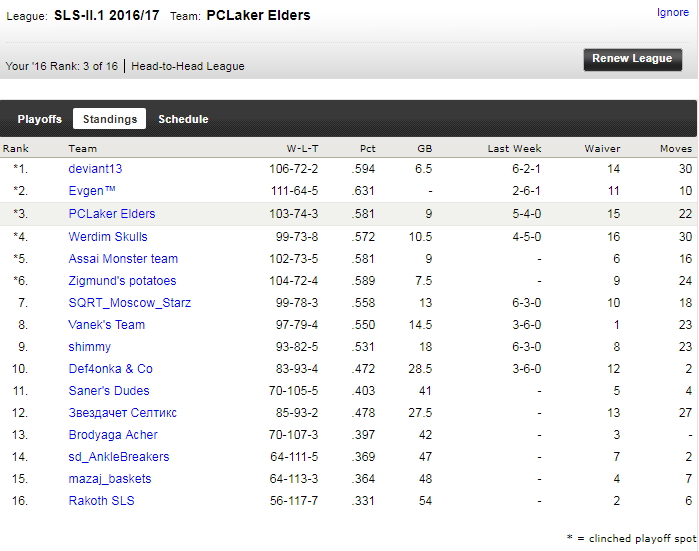Select the 64-113-3 record for mazaj_baskets
This screenshot has width=699, height=551.
pyautogui.click(x=294, y=479)
